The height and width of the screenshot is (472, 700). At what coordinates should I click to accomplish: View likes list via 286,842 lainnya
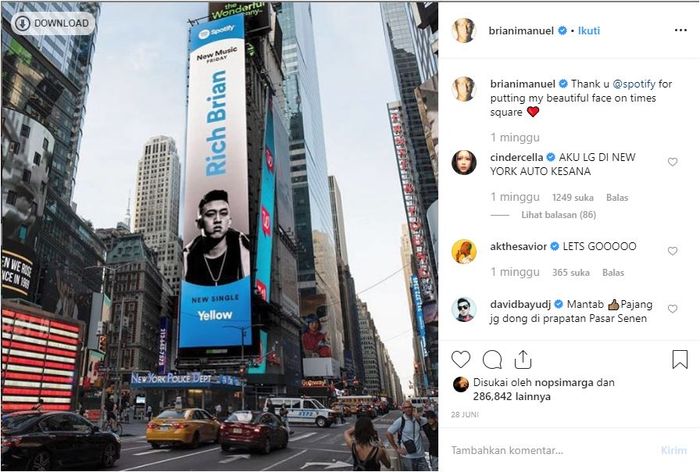click(x=512, y=397)
